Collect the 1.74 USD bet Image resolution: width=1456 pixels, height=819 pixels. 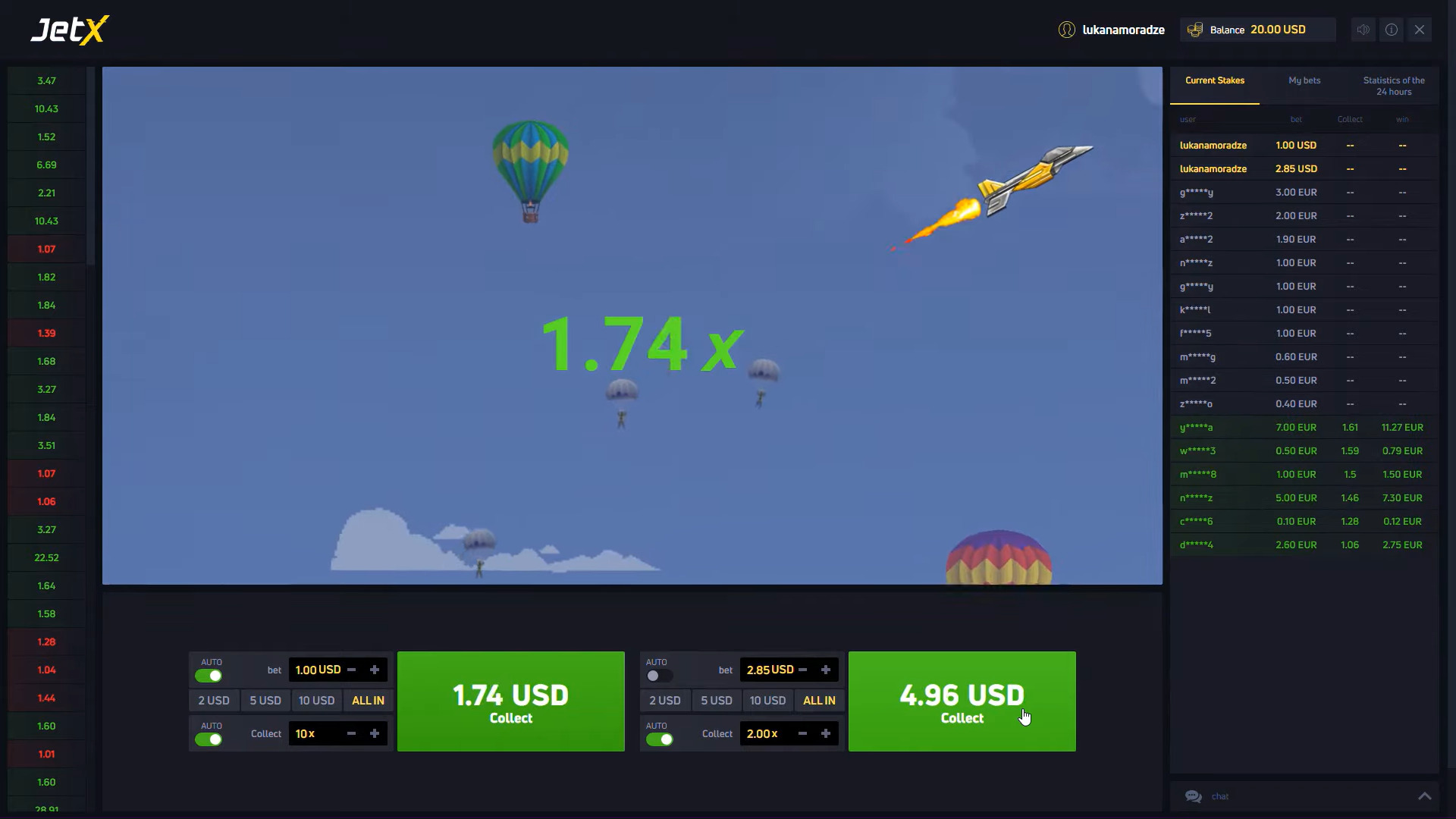511,701
